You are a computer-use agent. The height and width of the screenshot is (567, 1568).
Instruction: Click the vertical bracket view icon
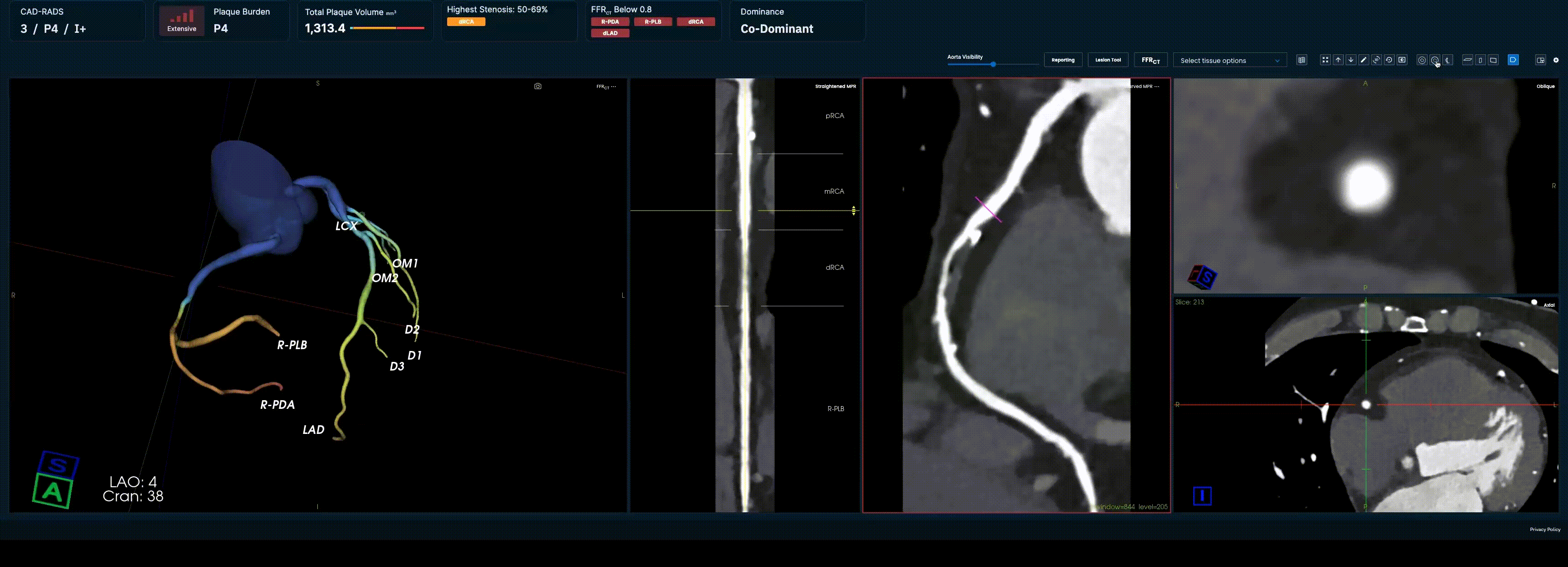click(1480, 60)
